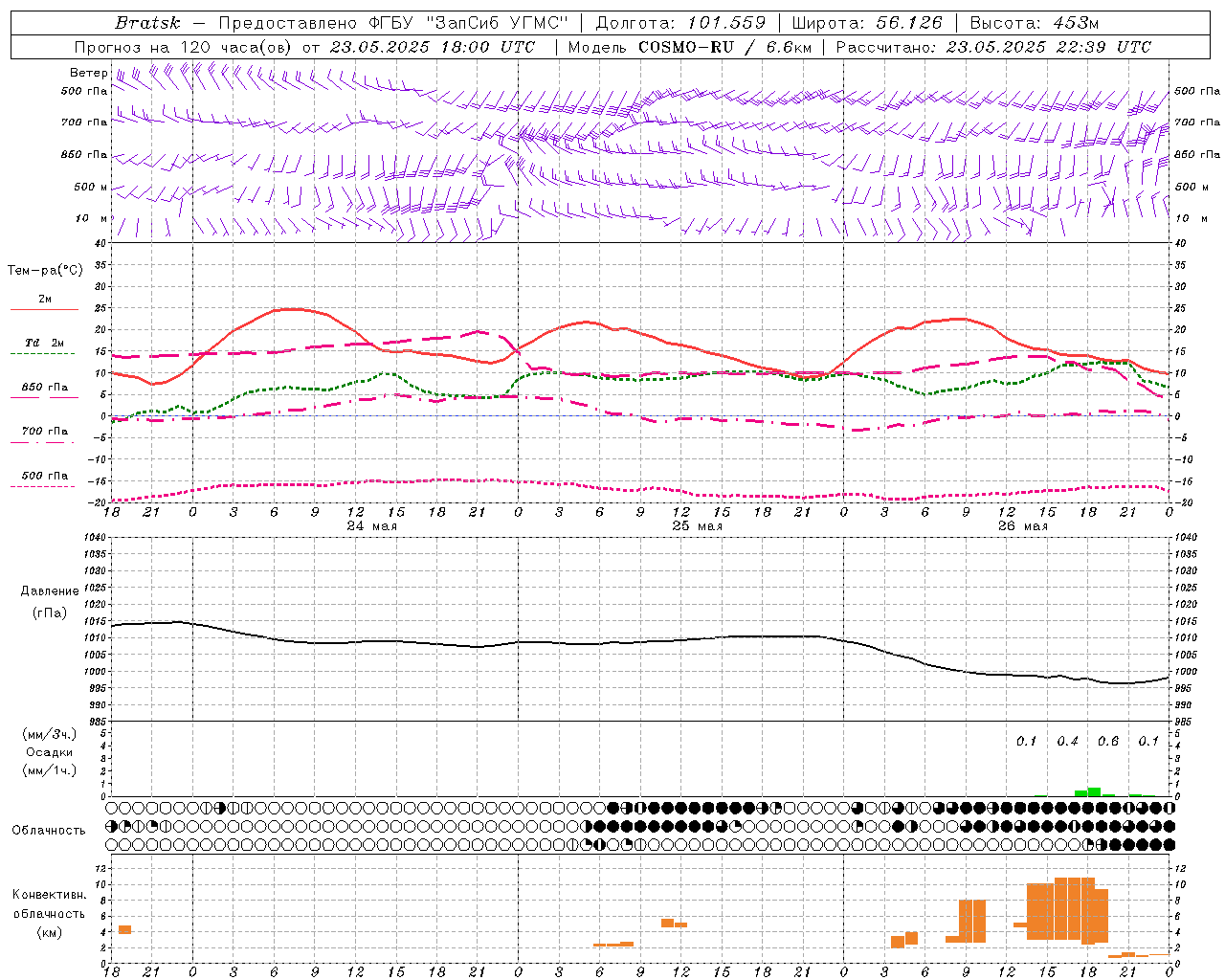Click the (мм/3ч.) precipitation unit label
This screenshot has height=980, width=1225.
[50, 734]
